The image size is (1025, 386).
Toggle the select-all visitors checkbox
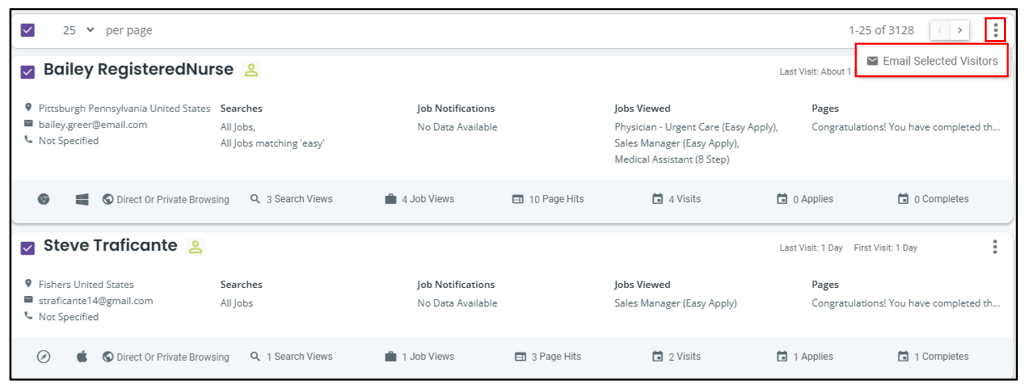[x=27, y=30]
